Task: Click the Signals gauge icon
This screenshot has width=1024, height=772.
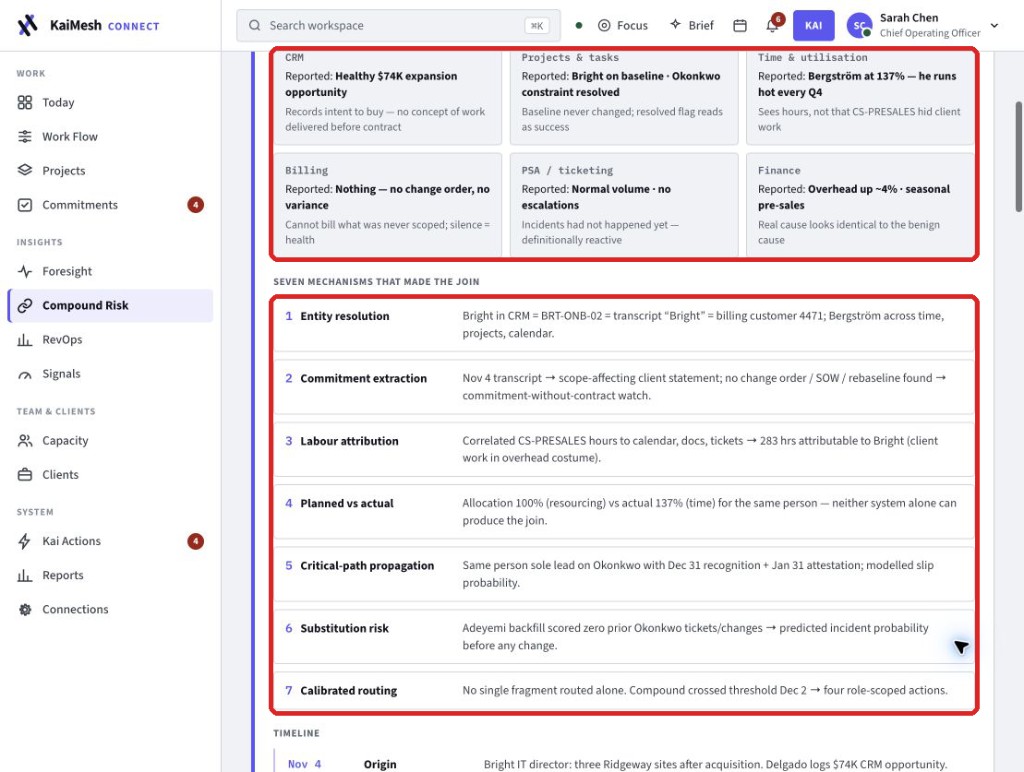Action: [x=25, y=374]
